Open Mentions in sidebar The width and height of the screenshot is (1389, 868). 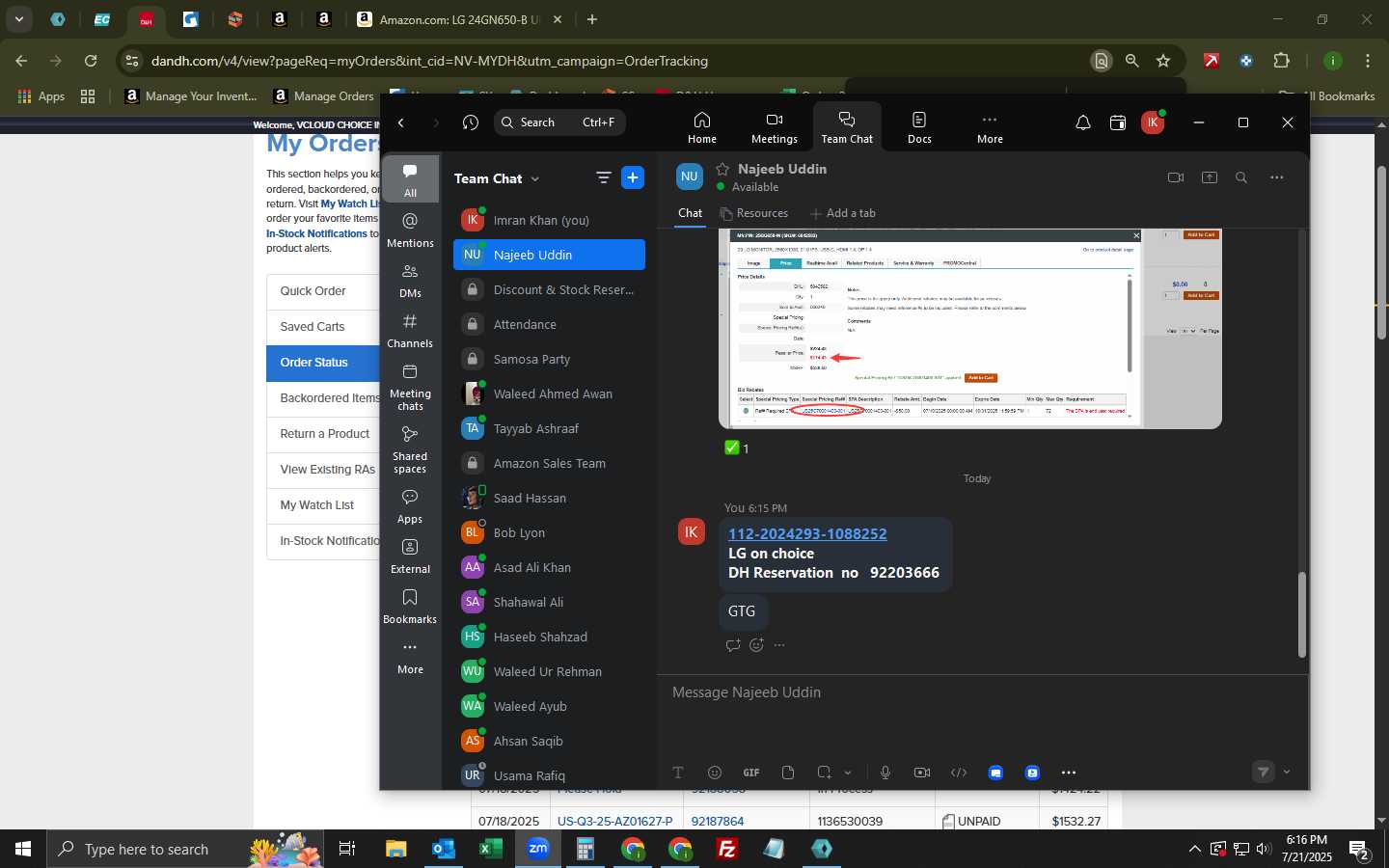(x=410, y=231)
